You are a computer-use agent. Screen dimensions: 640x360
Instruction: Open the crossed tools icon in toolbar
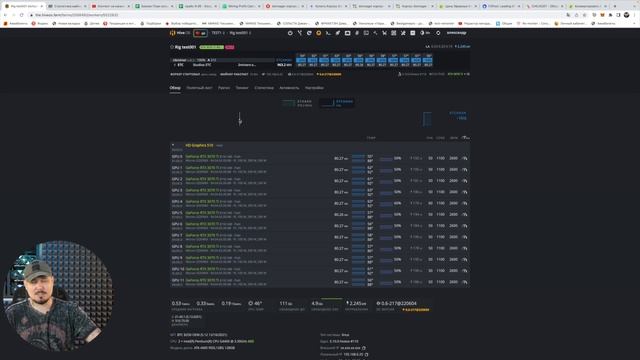pyautogui.click(x=403, y=33)
